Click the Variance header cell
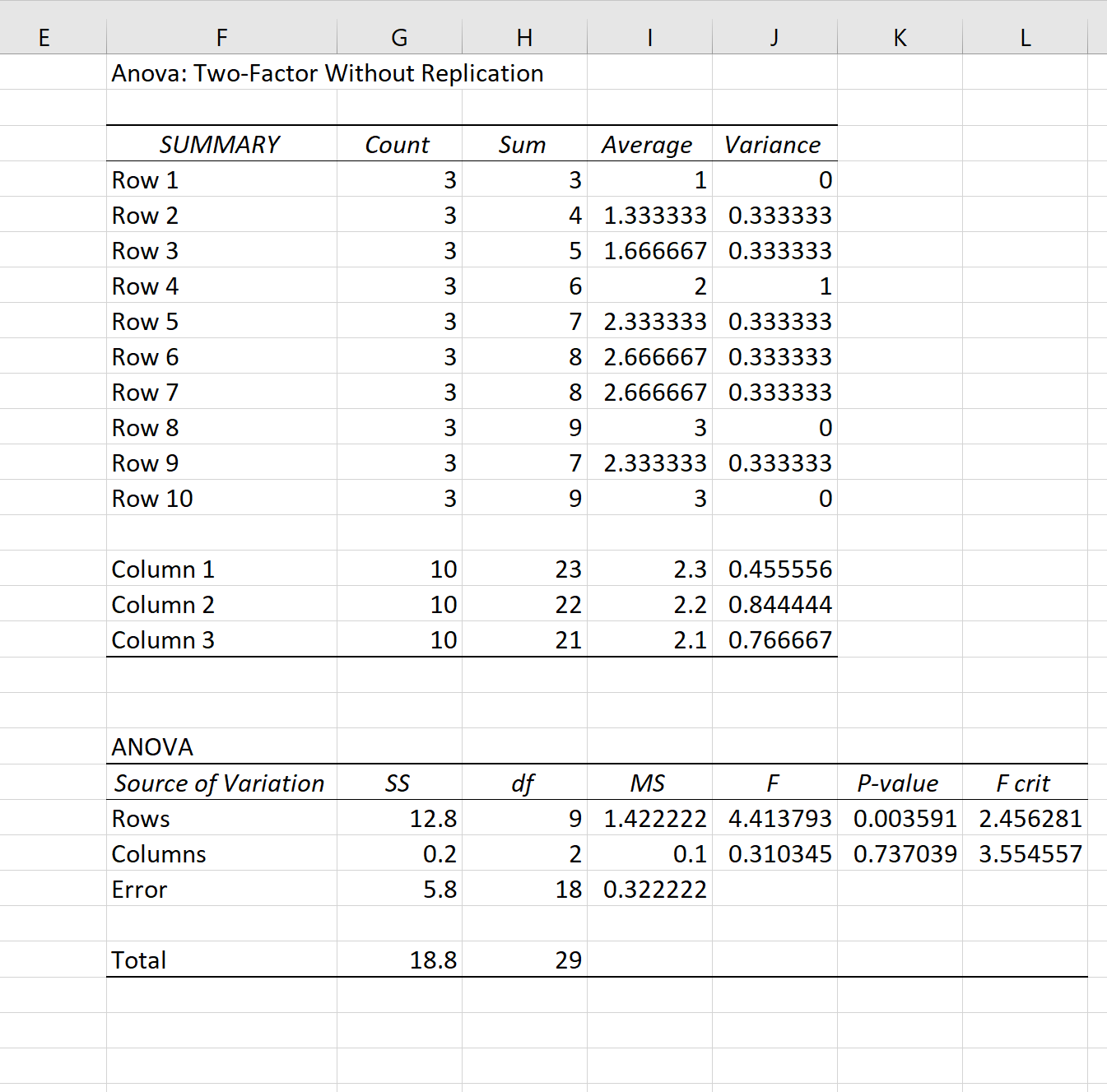 point(774,144)
